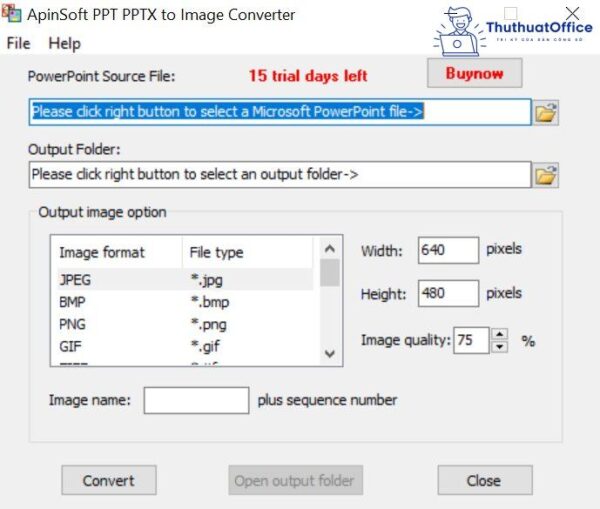Click the ApinSoft app icon in title bar
The height and width of the screenshot is (509, 600).
[x=11, y=13]
